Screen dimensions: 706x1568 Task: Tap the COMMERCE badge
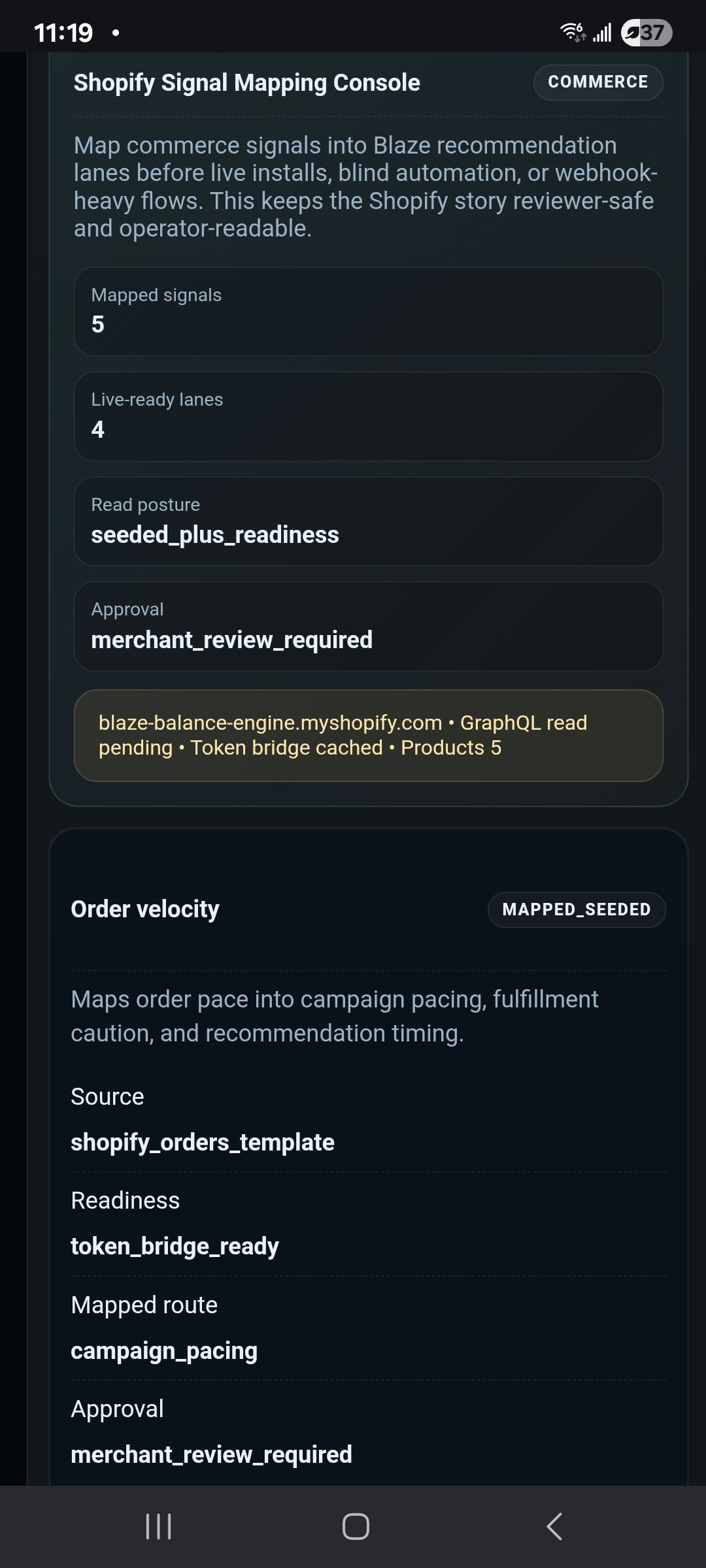pyautogui.click(x=597, y=82)
